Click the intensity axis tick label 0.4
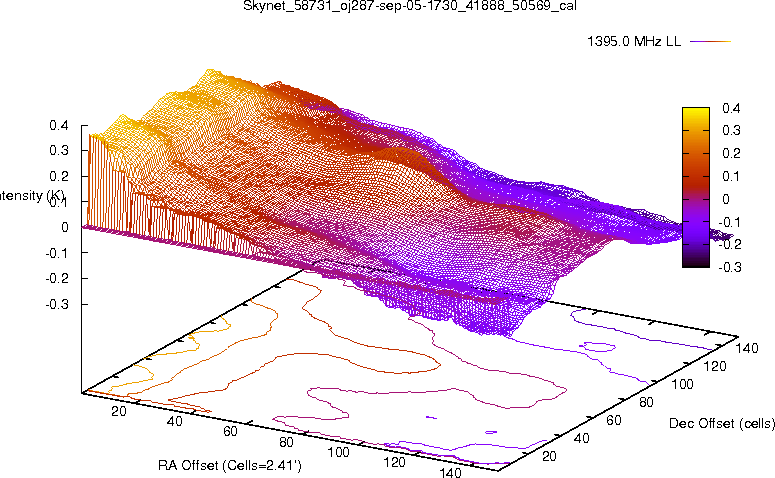This screenshot has height=478, width=775. (59, 126)
